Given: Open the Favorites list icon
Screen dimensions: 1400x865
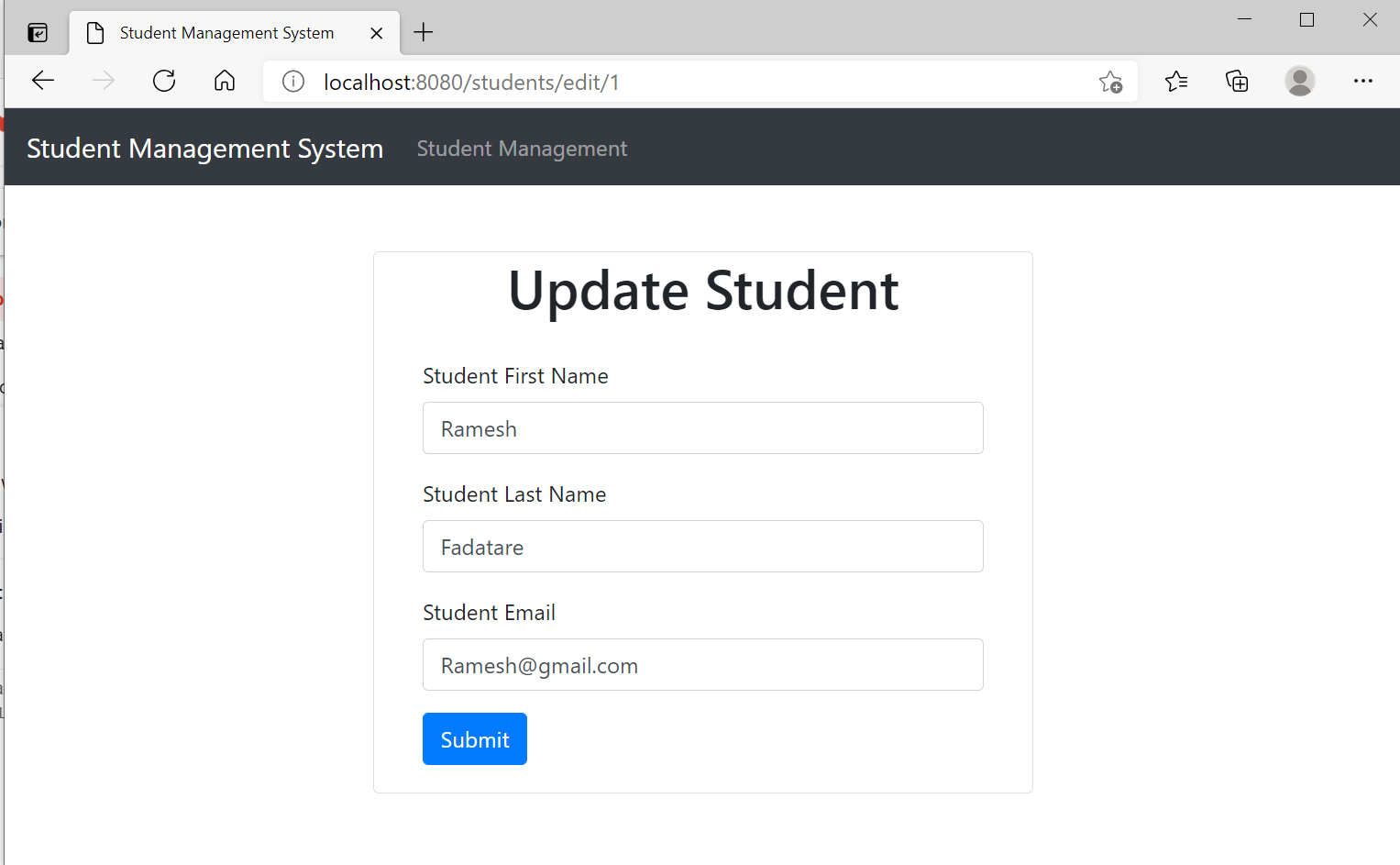Looking at the screenshot, I should tap(1176, 82).
